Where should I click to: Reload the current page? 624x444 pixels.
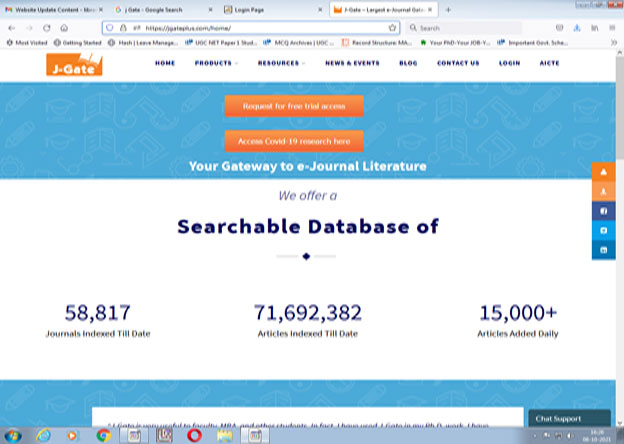click(x=47, y=28)
